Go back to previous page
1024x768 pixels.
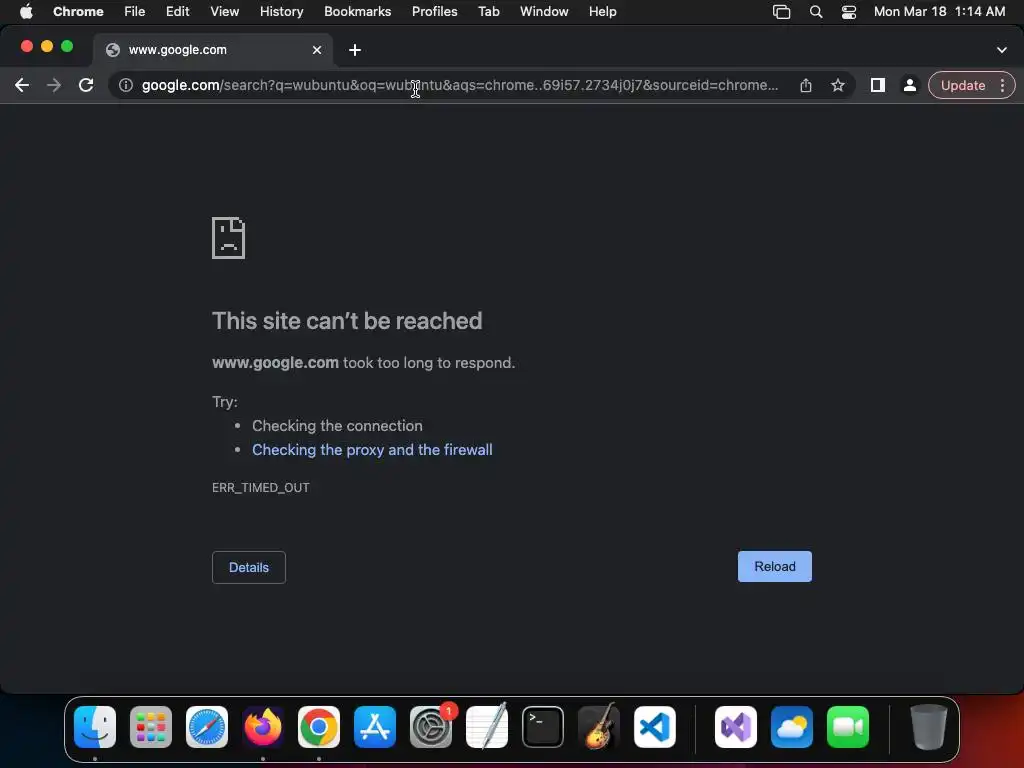tap(22, 86)
